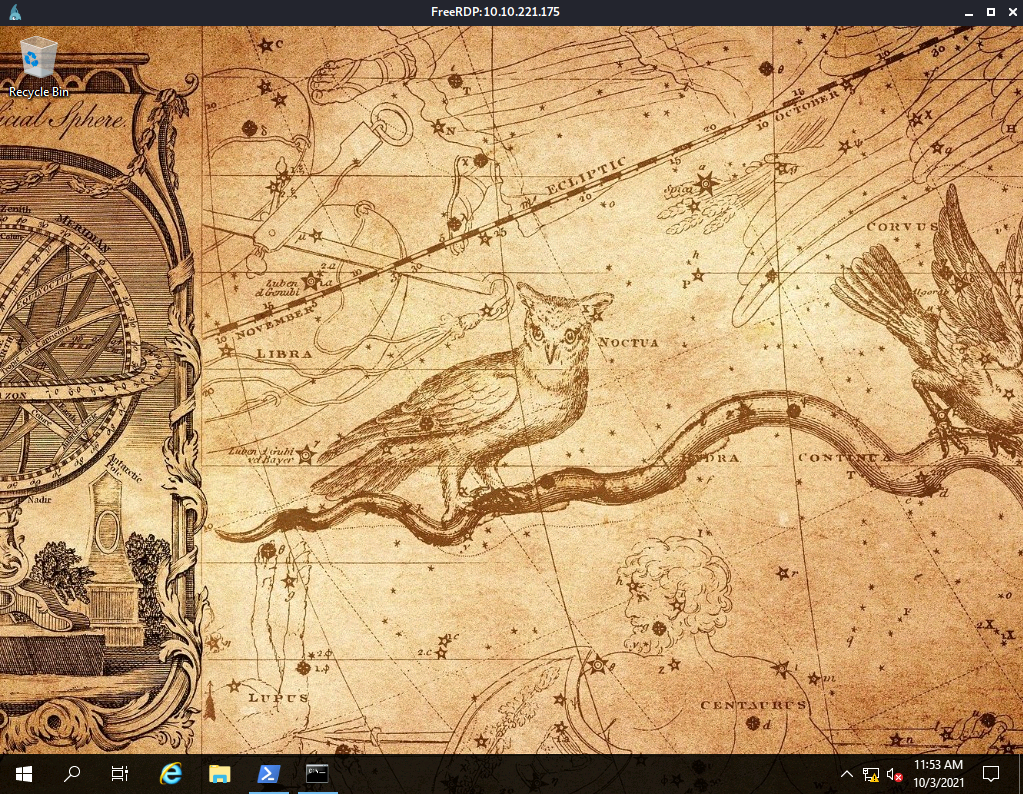
Task: Switch to the PowerShell taskbar window
Action: 269,774
